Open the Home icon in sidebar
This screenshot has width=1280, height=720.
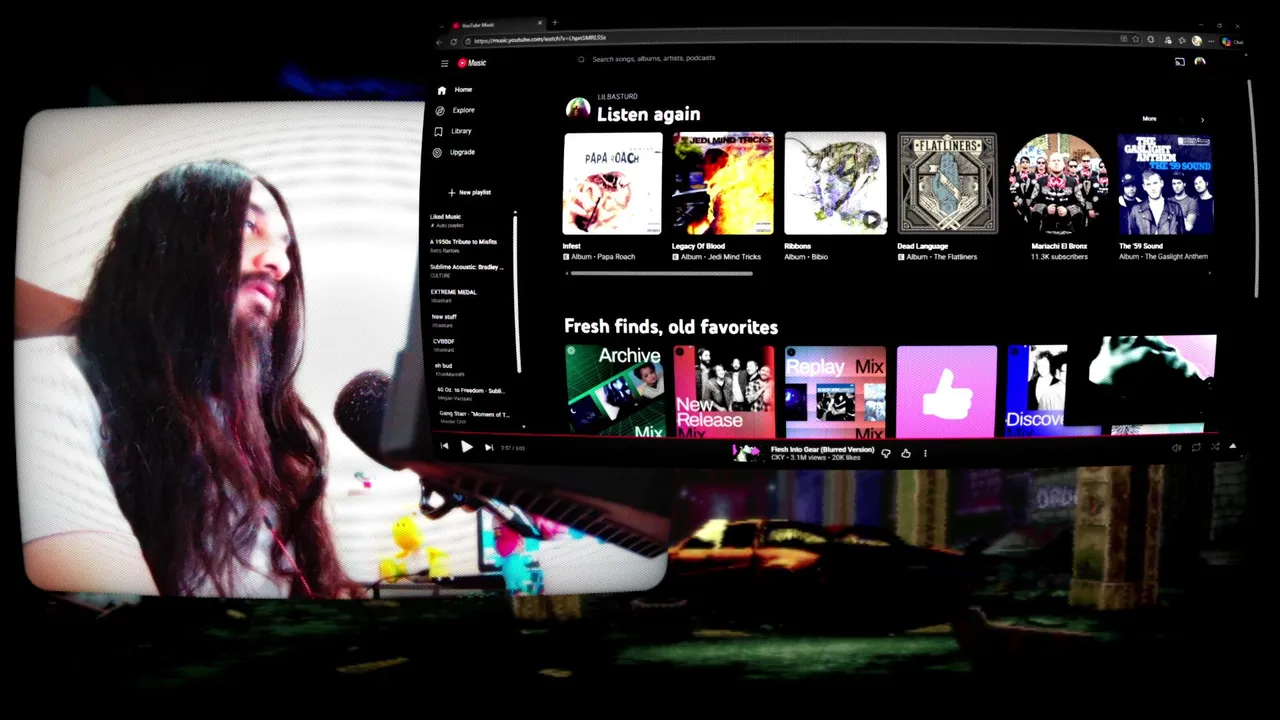[441, 90]
